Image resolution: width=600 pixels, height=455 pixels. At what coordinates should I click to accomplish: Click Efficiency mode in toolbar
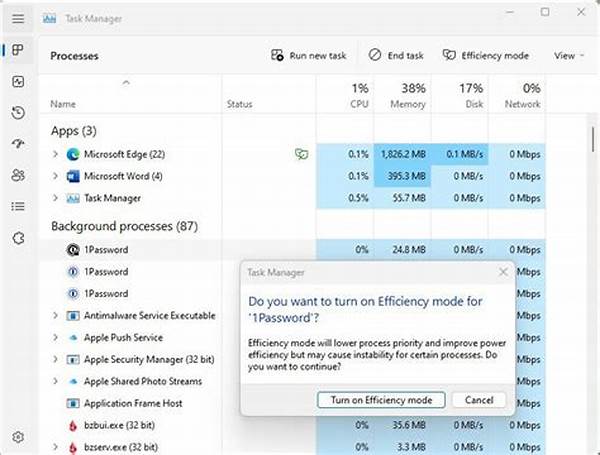[x=486, y=56]
